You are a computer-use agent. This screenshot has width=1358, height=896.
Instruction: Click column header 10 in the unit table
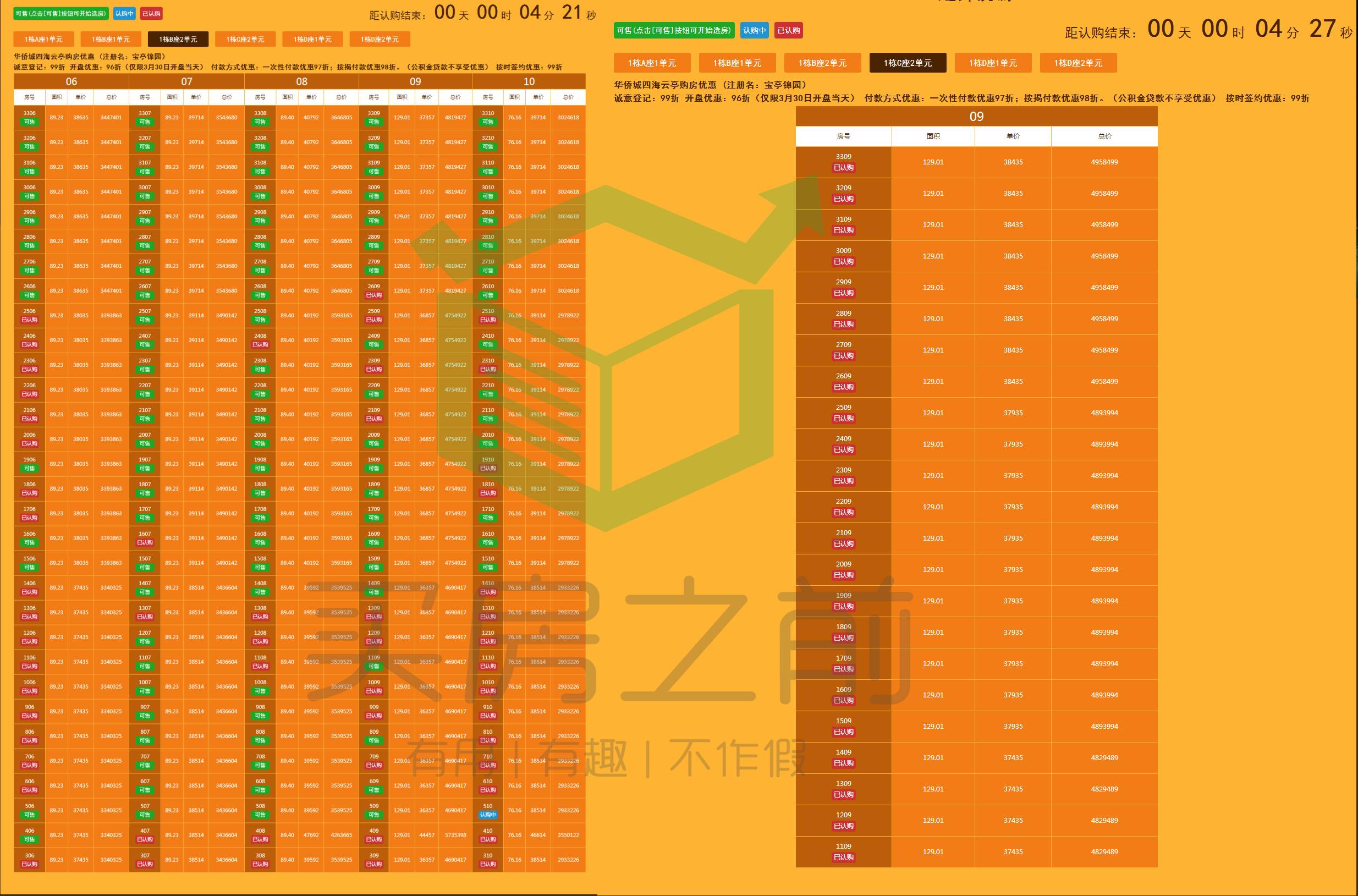[529, 82]
